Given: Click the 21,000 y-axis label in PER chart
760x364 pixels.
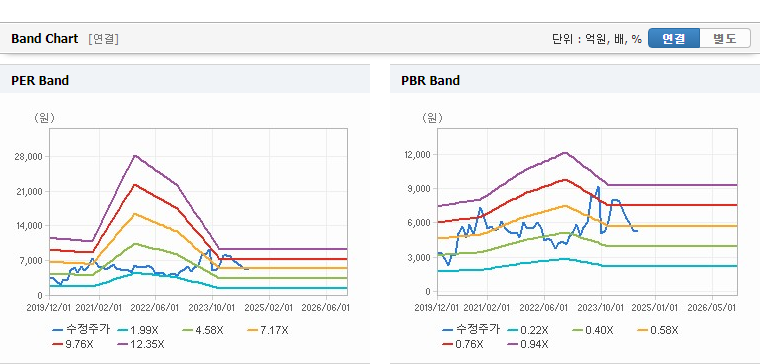Looking at the screenshot, I should point(31,192).
